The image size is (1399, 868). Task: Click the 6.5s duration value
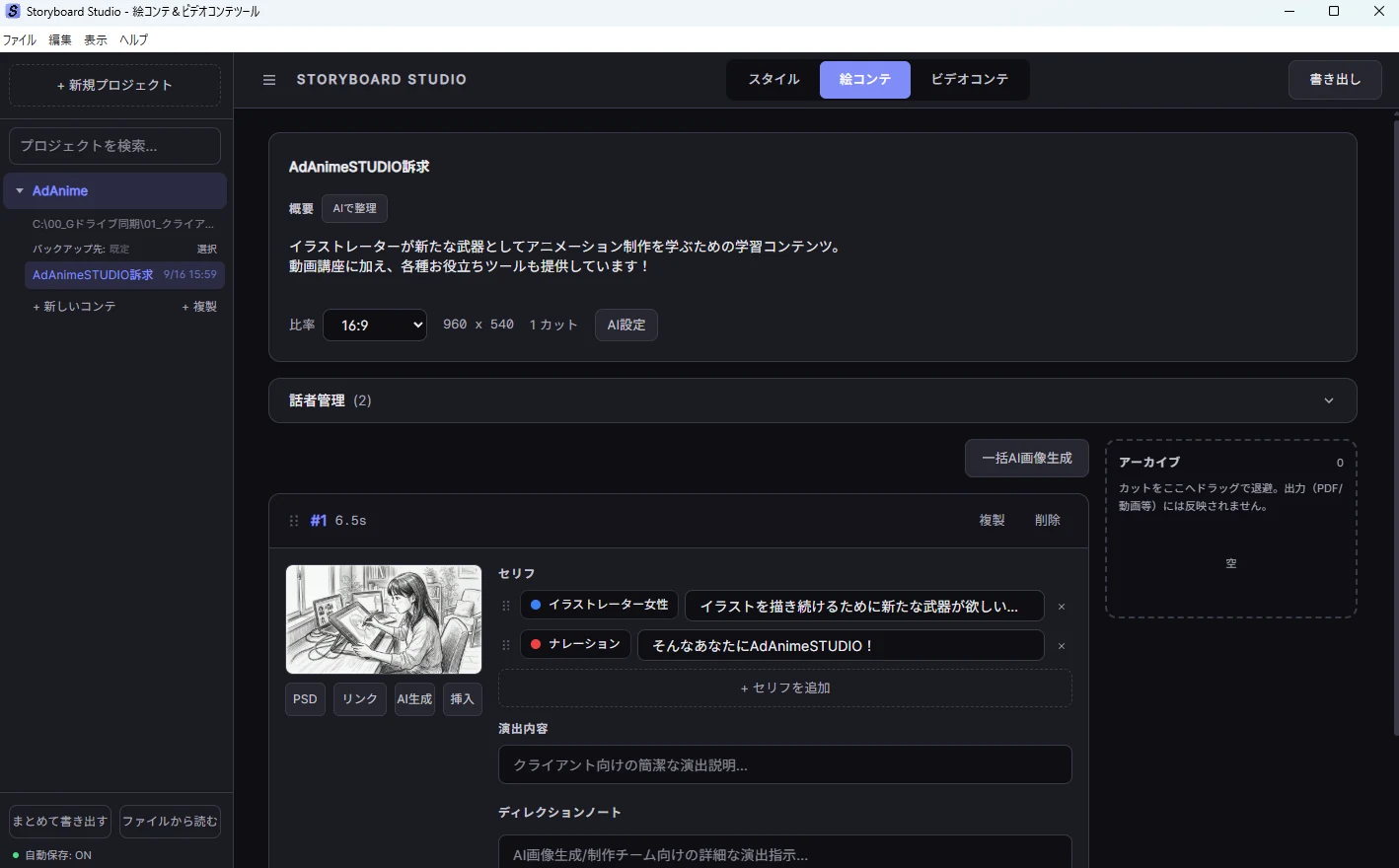[x=350, y=520]
